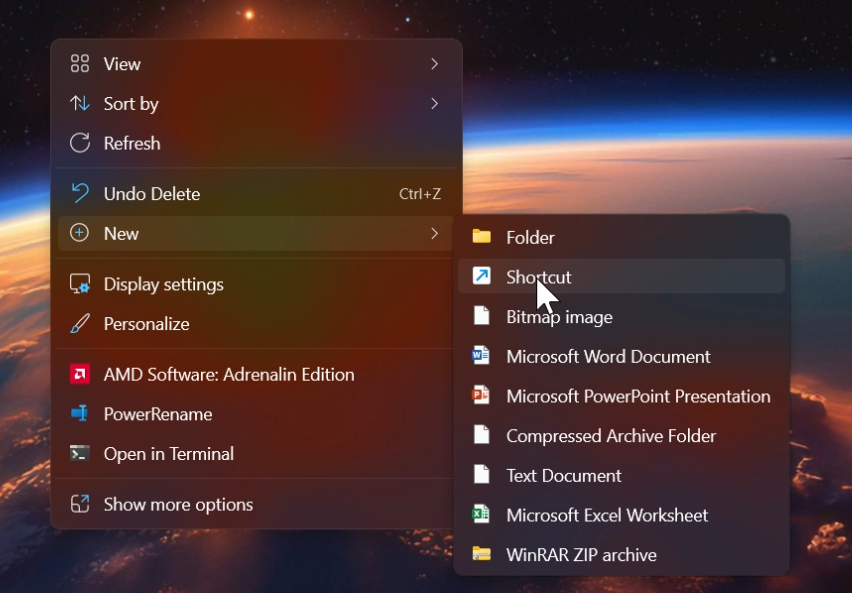Click the WinRAR ZIP archive icon

pyautogui.click(x=482, y=555)
